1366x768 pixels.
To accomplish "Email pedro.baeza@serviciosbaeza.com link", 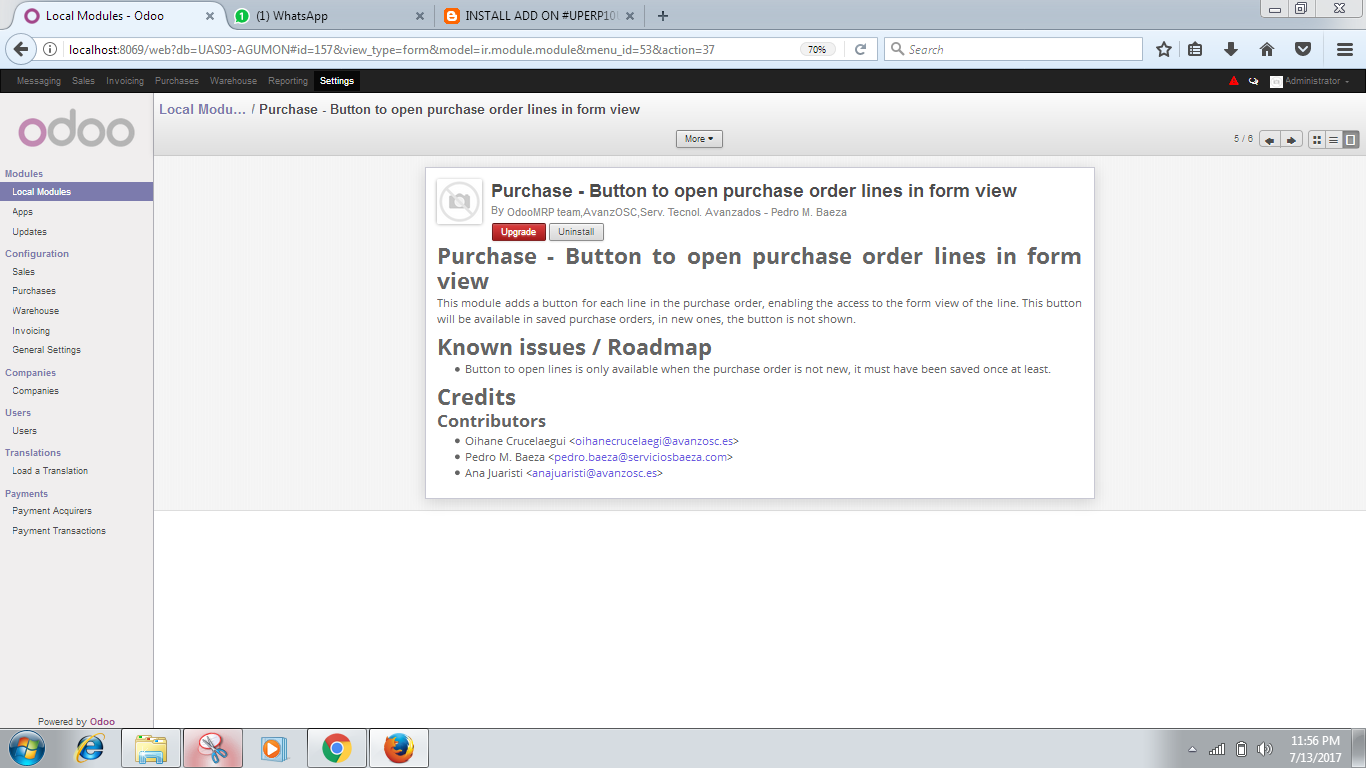I will [x=641, y=457].
